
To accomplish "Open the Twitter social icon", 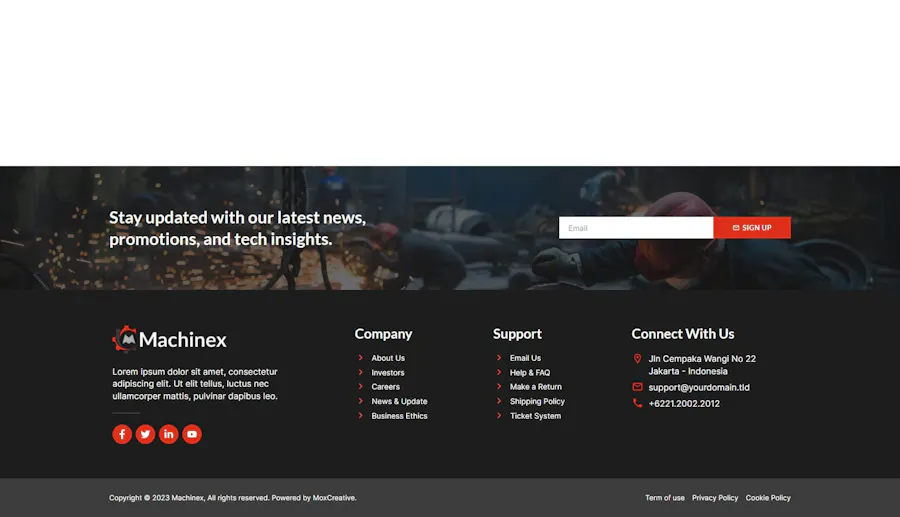I will point(145,434).
